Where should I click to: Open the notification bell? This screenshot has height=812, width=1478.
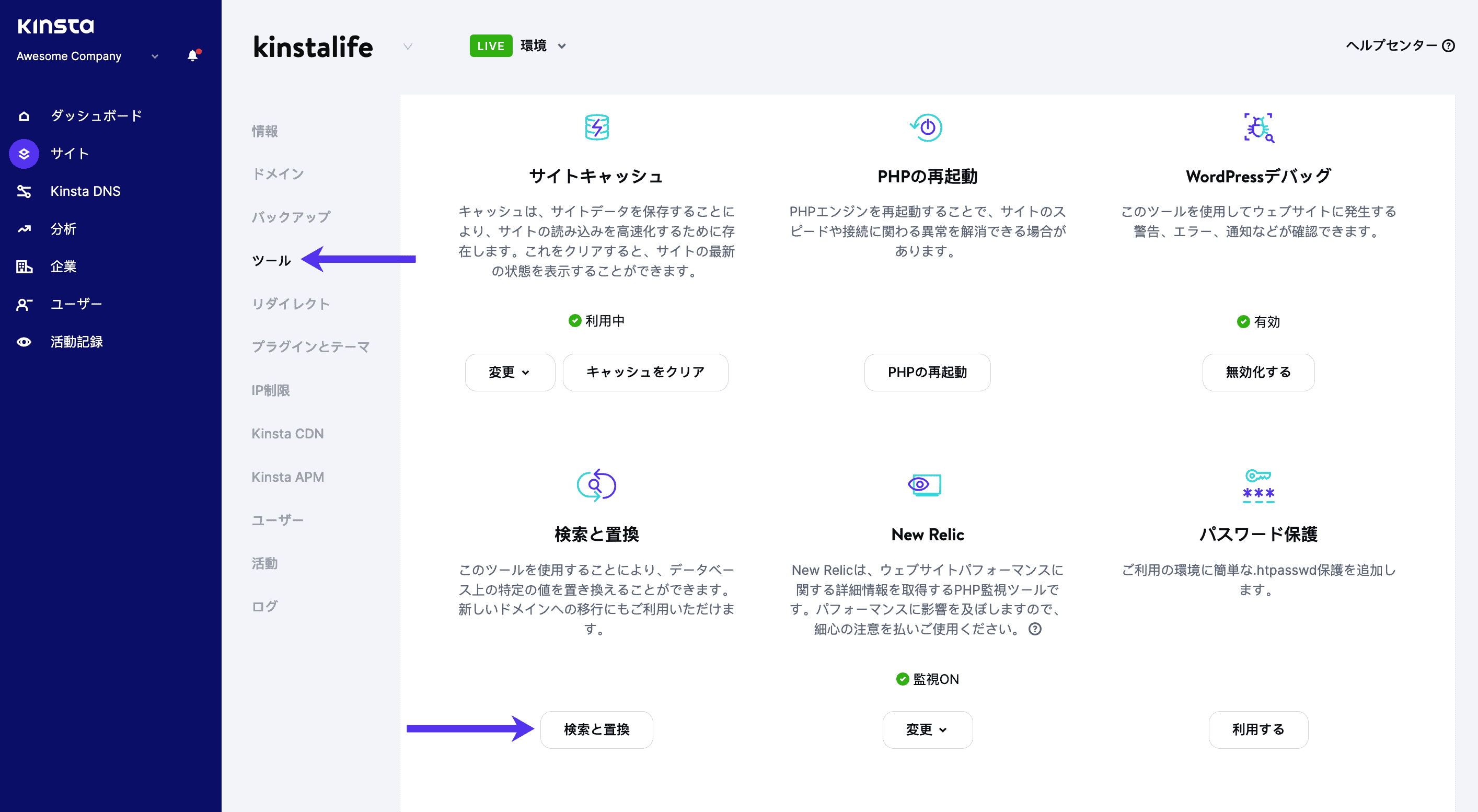coord(192,55)
